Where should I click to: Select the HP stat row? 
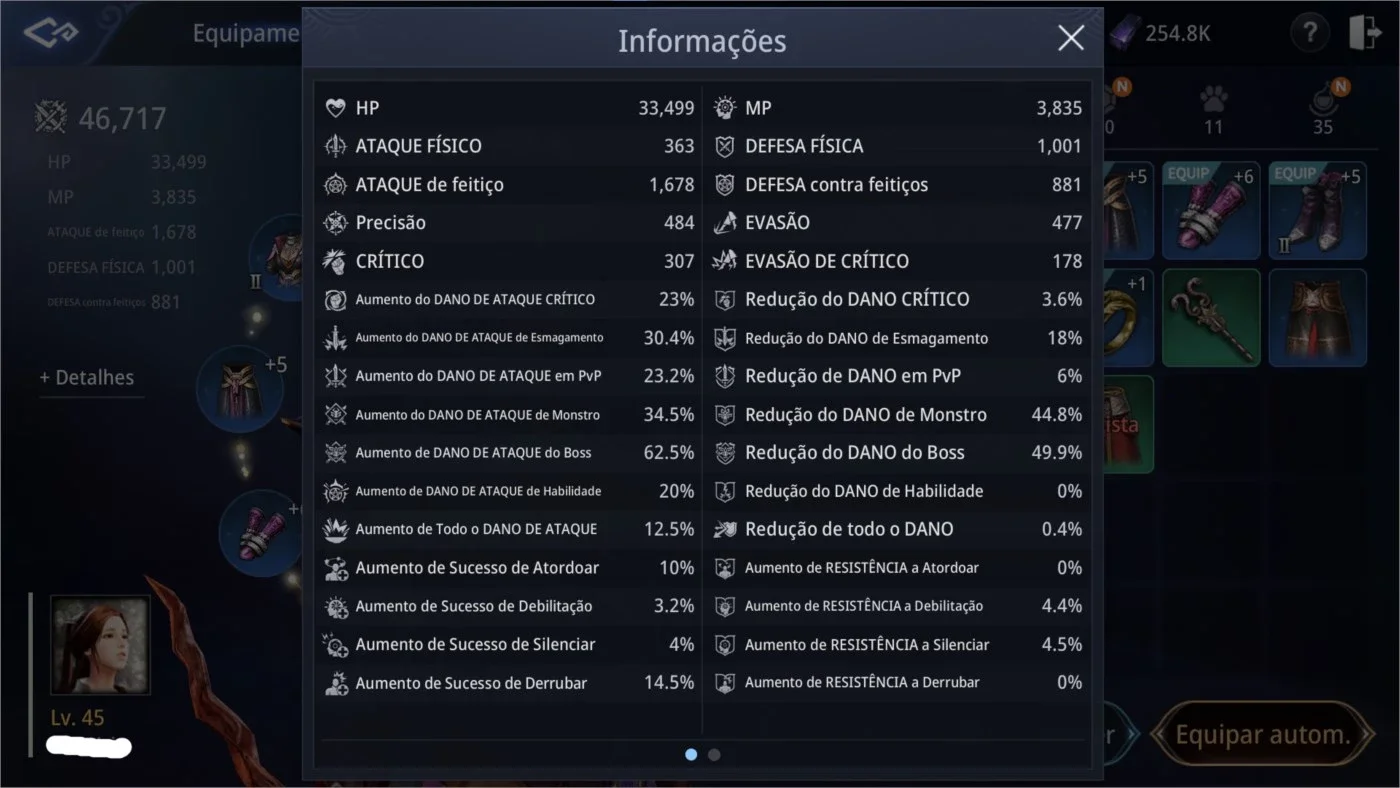tap(508, 108)
